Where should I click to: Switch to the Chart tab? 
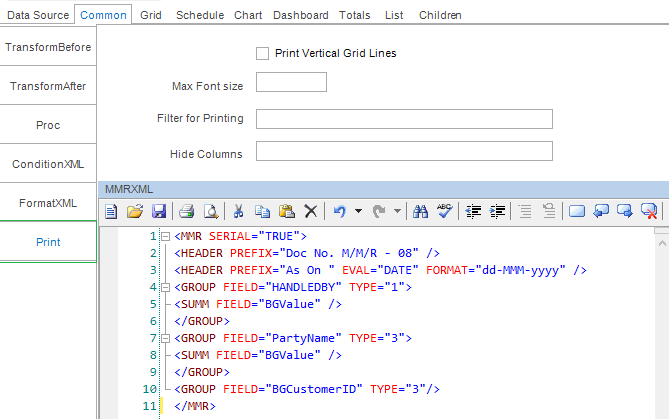click(248, 15)
